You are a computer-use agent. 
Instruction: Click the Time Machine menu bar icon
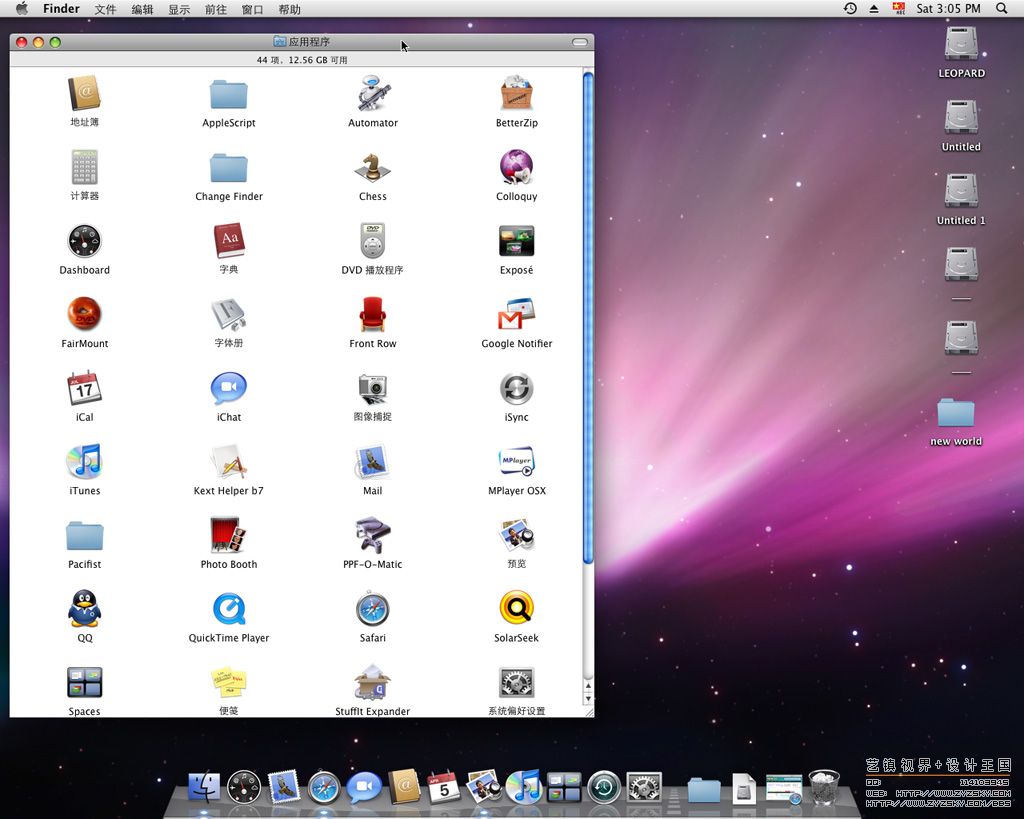coord(850,8)
